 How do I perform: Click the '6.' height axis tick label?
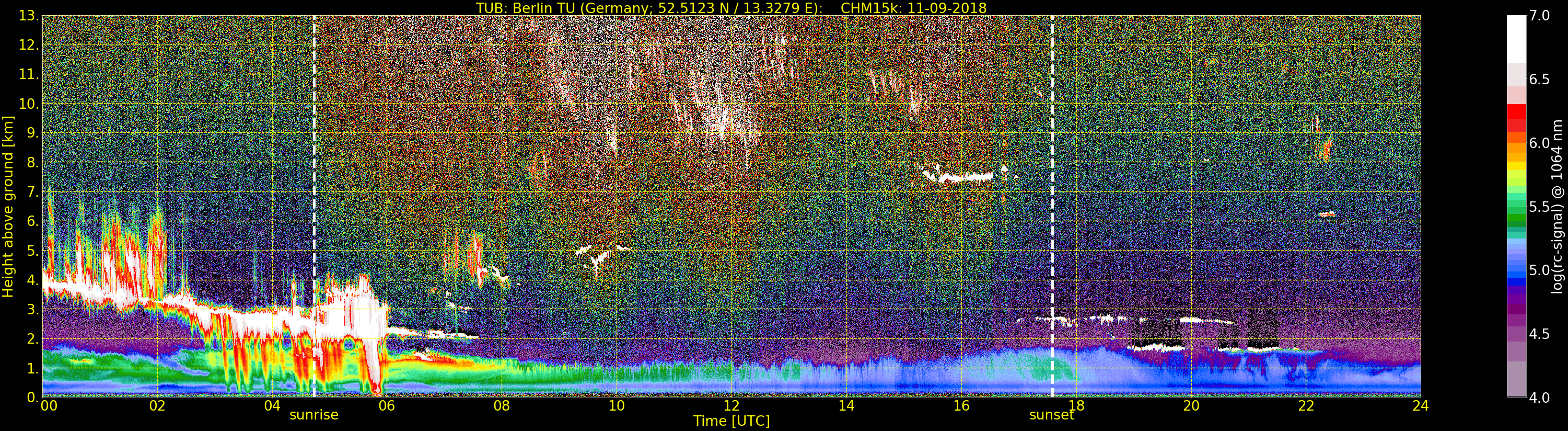pyautogui.click(x=33, y=221)
